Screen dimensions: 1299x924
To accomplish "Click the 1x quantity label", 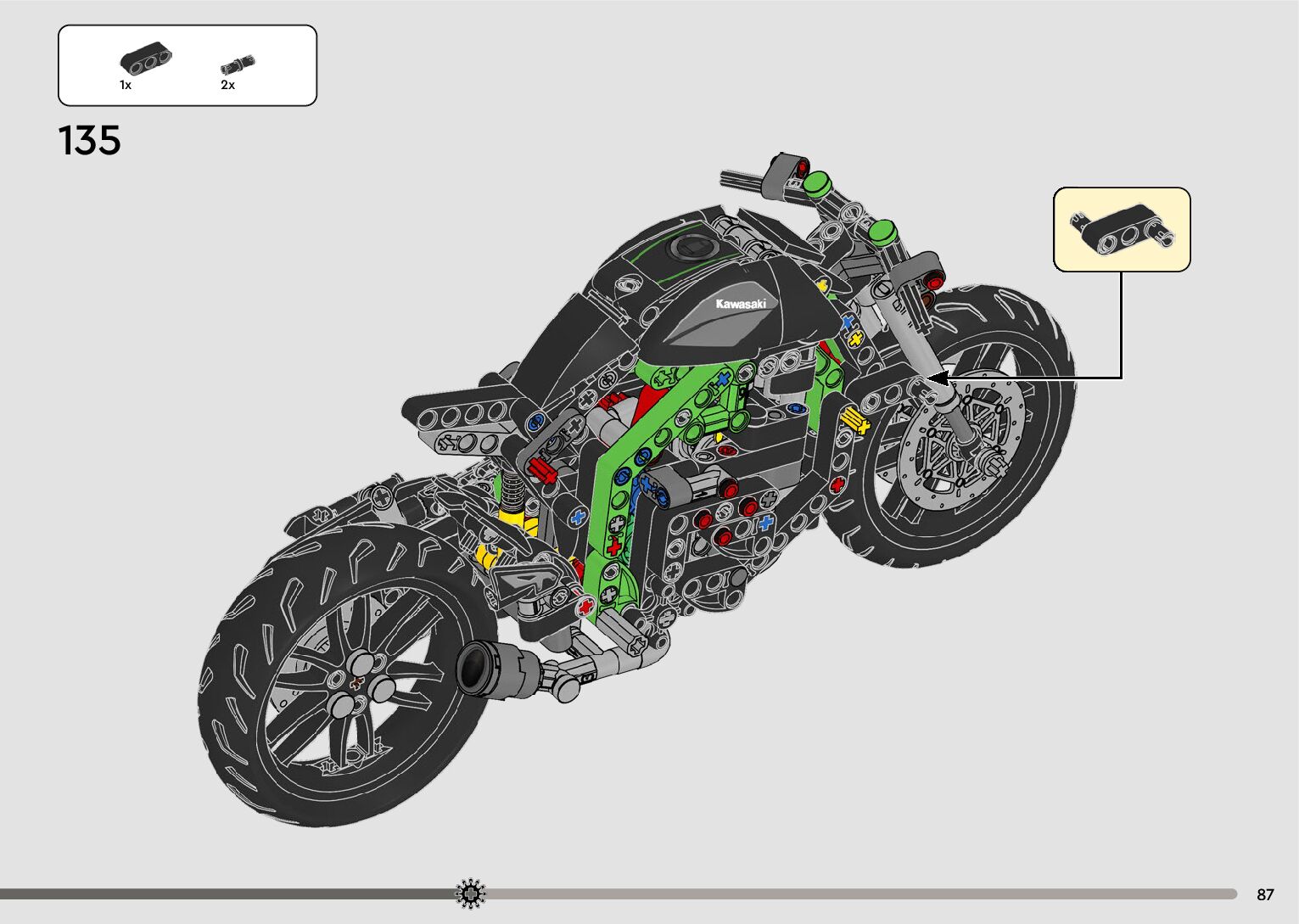I will tap(126, 85).
